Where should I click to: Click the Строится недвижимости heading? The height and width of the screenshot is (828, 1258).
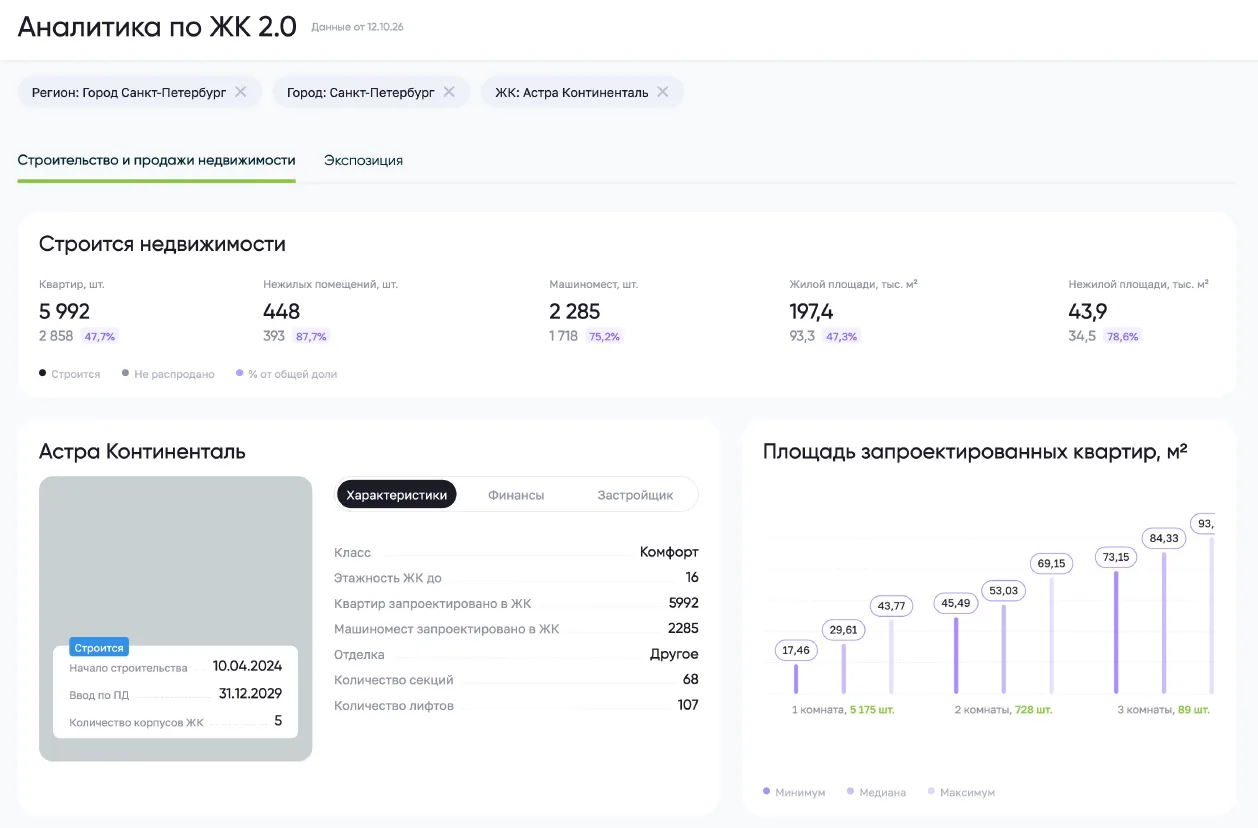pos(162,244)
